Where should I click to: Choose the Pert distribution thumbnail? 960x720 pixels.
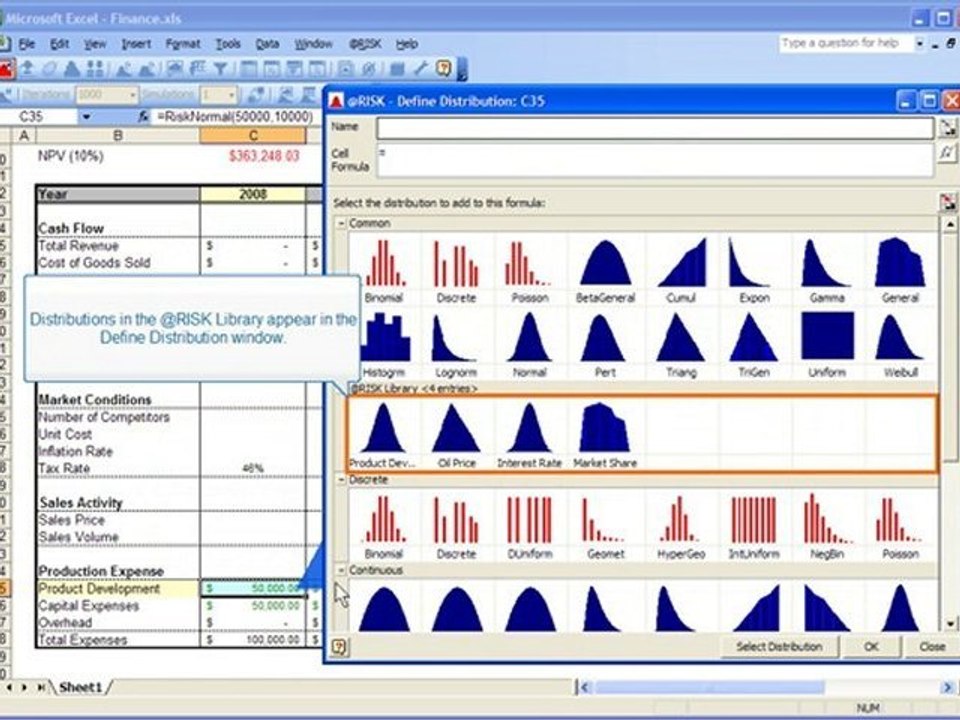tap(605, 345)
